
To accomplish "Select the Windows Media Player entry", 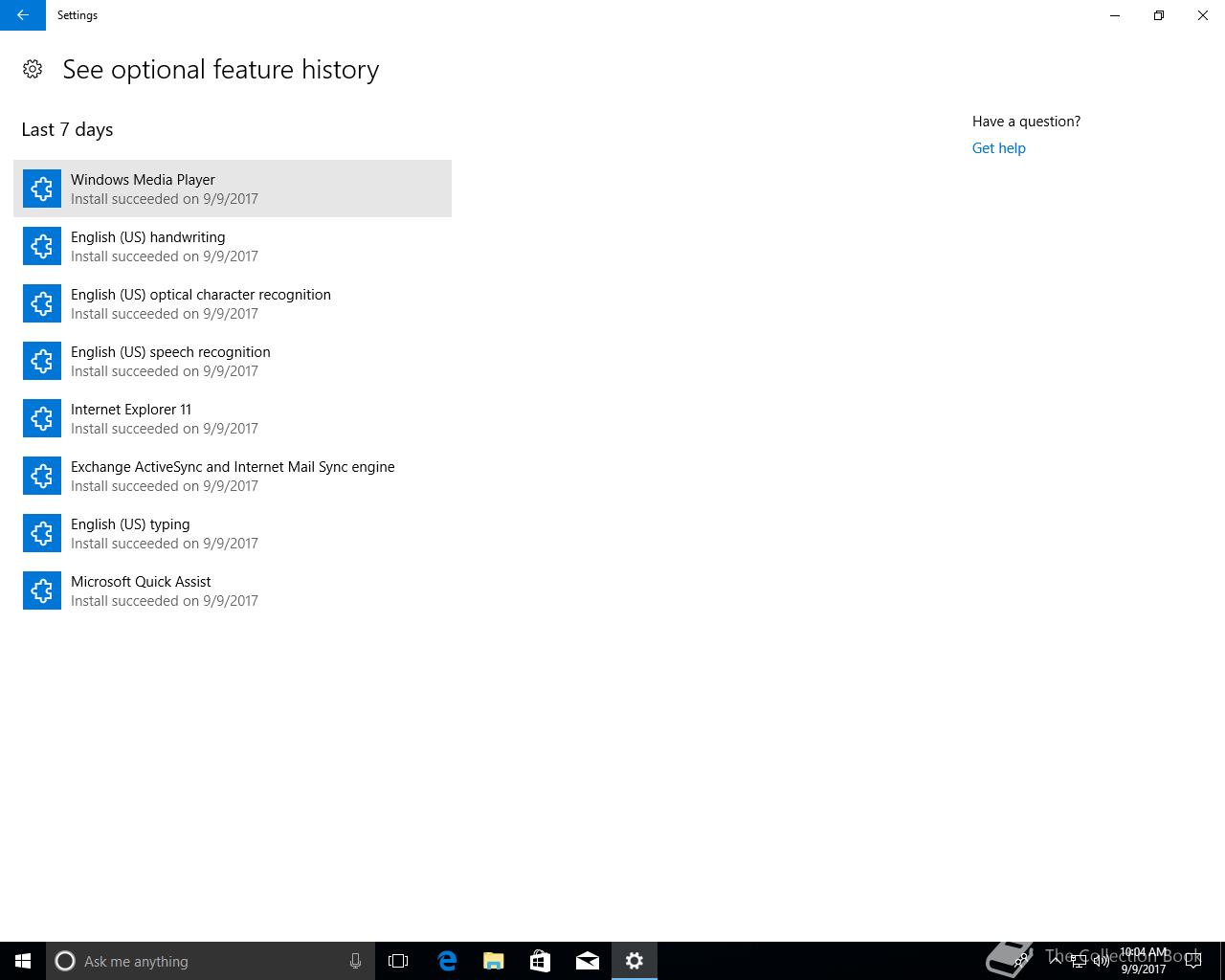I will [233, 189].
